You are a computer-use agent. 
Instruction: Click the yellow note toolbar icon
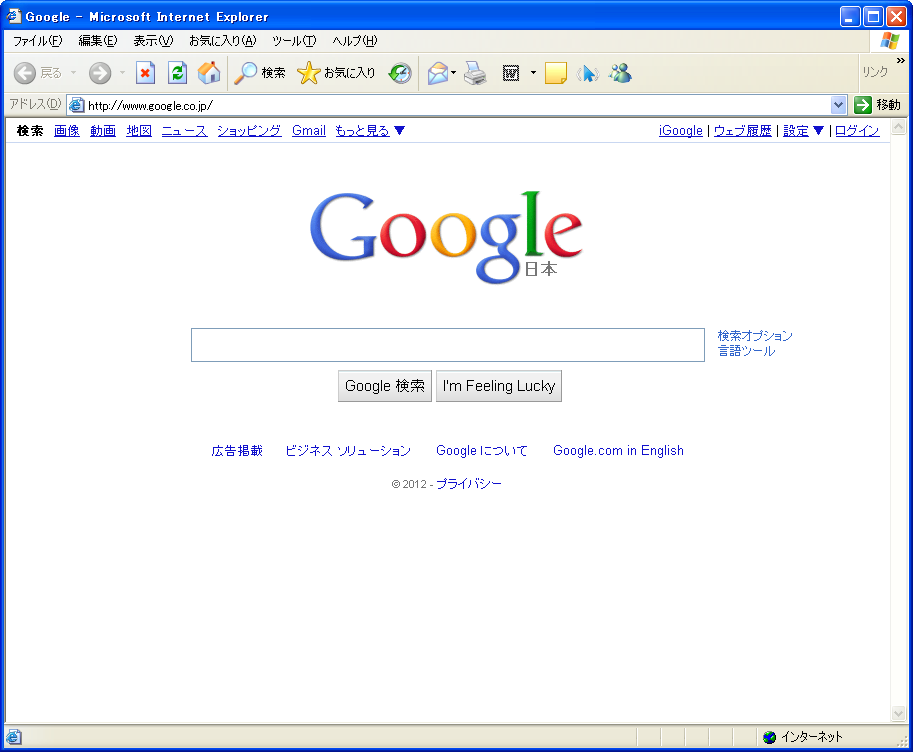click(555, 73)
